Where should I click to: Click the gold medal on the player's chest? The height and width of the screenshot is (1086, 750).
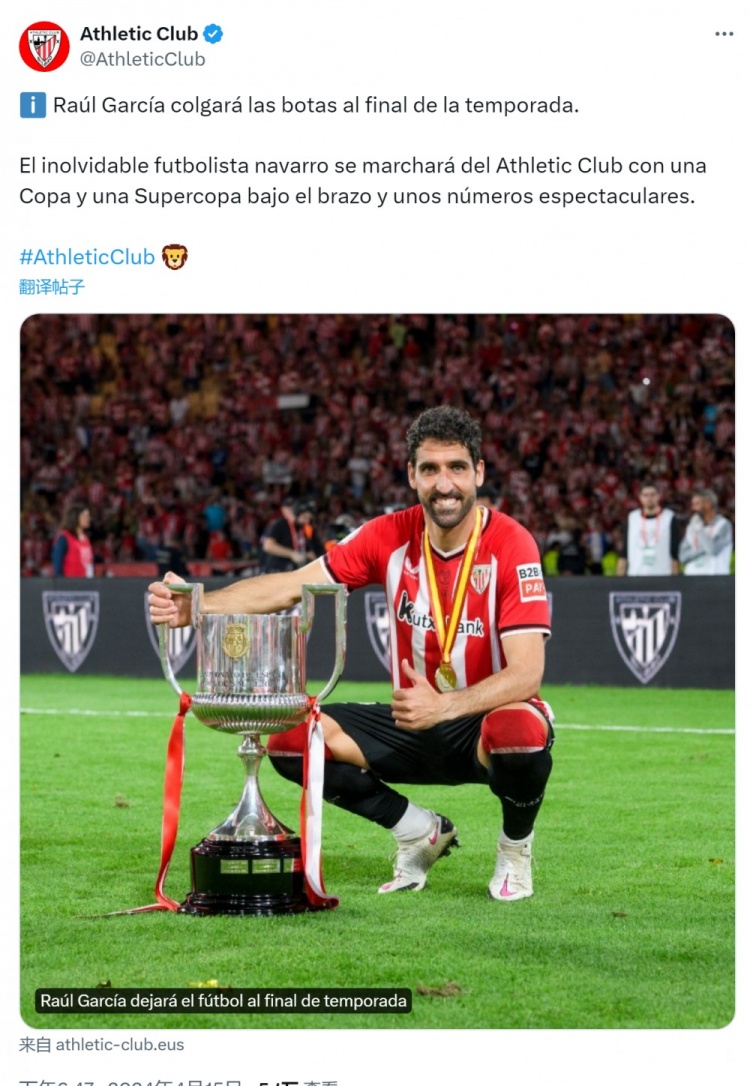click(x=446, y=676)
